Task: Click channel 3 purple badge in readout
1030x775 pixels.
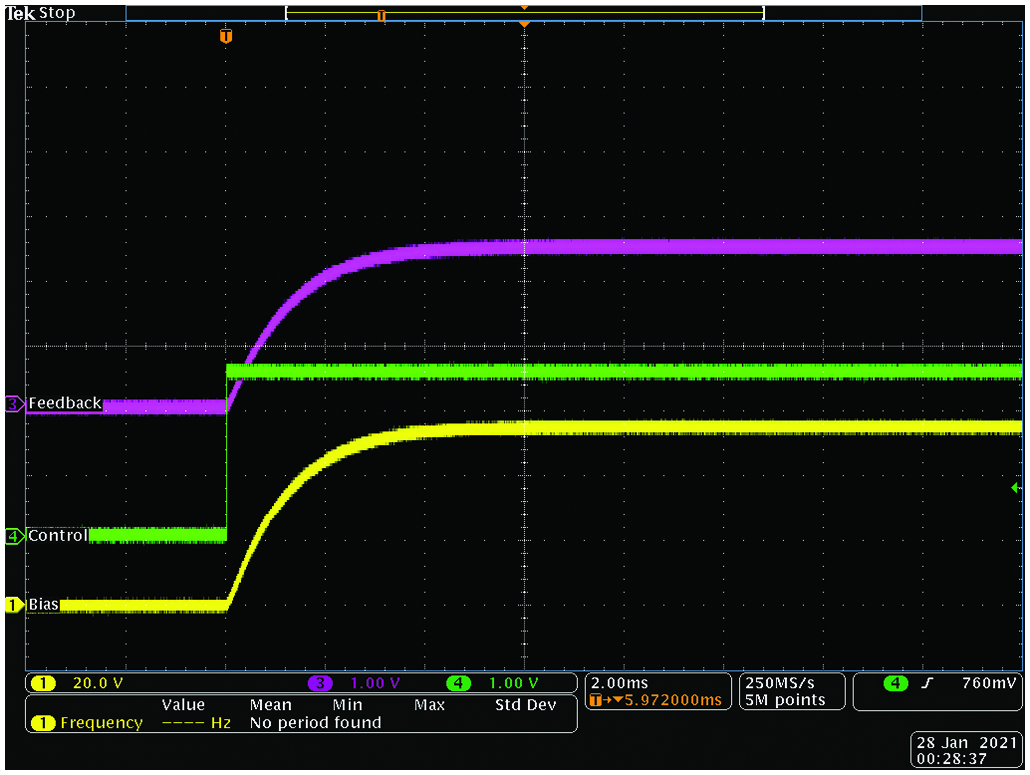Action: (x=320, y=684)
